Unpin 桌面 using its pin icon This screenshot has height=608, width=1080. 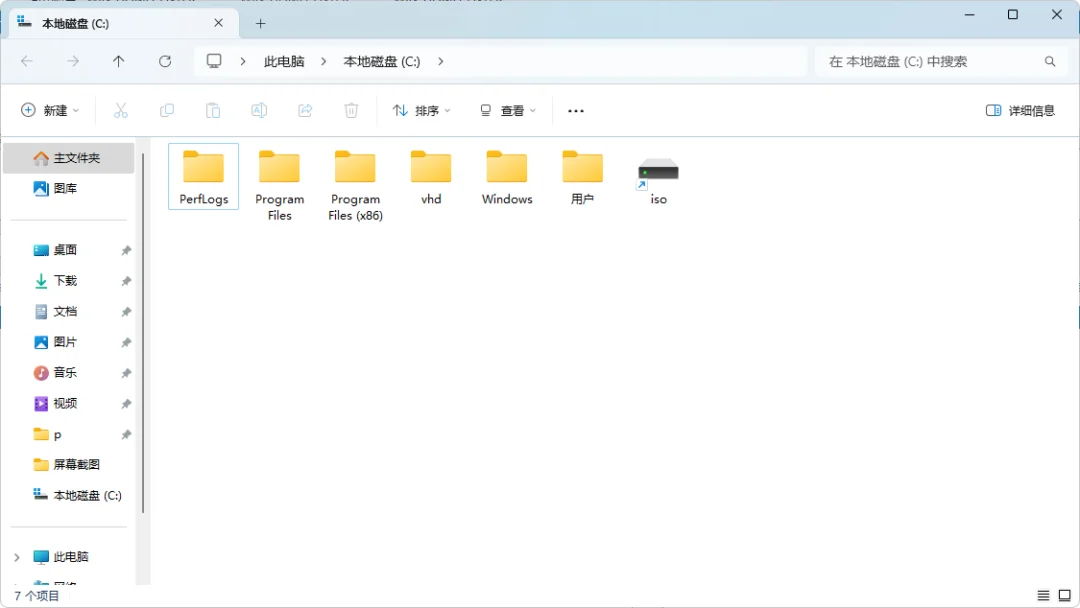pyautogui.click(x=126, y=250)
